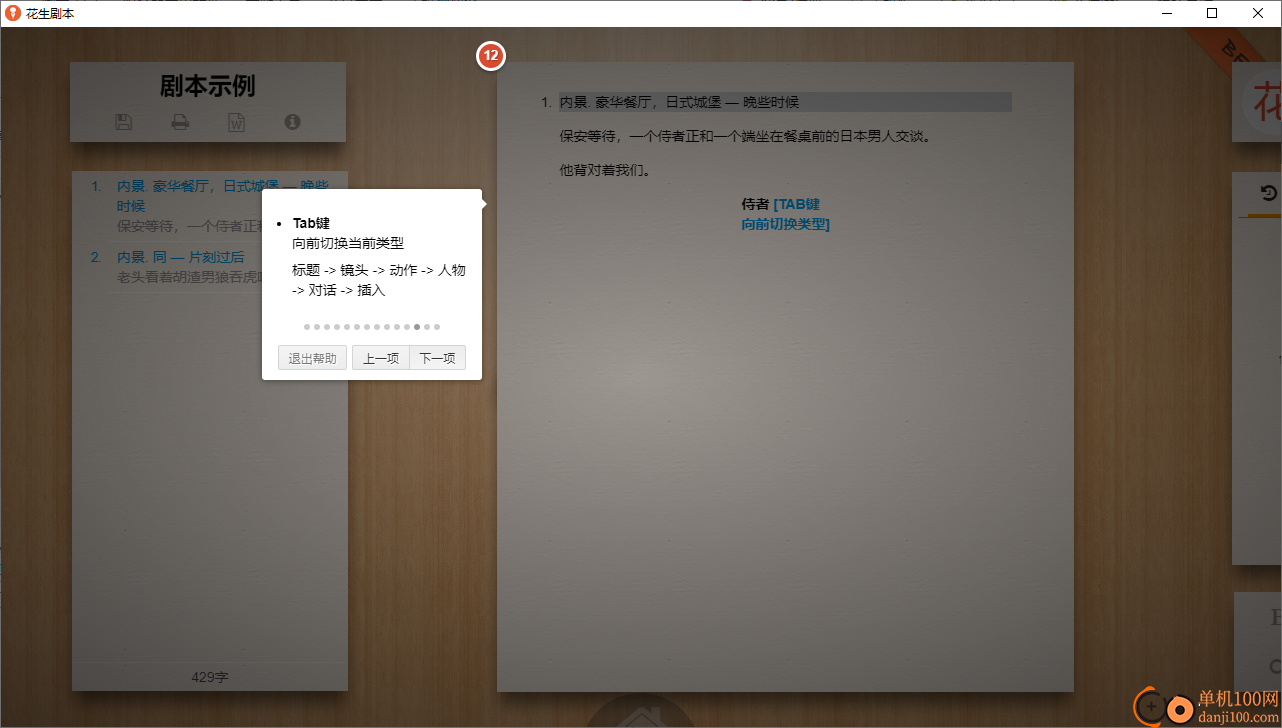Screen dimensions: 1282x728
Task: Click the blue [TAB键 向前切换类型] hint text
Action: click(x=786, y=214)
